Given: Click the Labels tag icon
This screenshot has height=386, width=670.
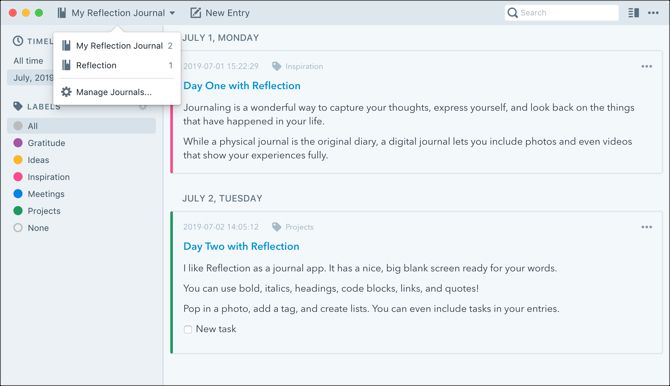Looking at the screenshot, I should 18,106.
